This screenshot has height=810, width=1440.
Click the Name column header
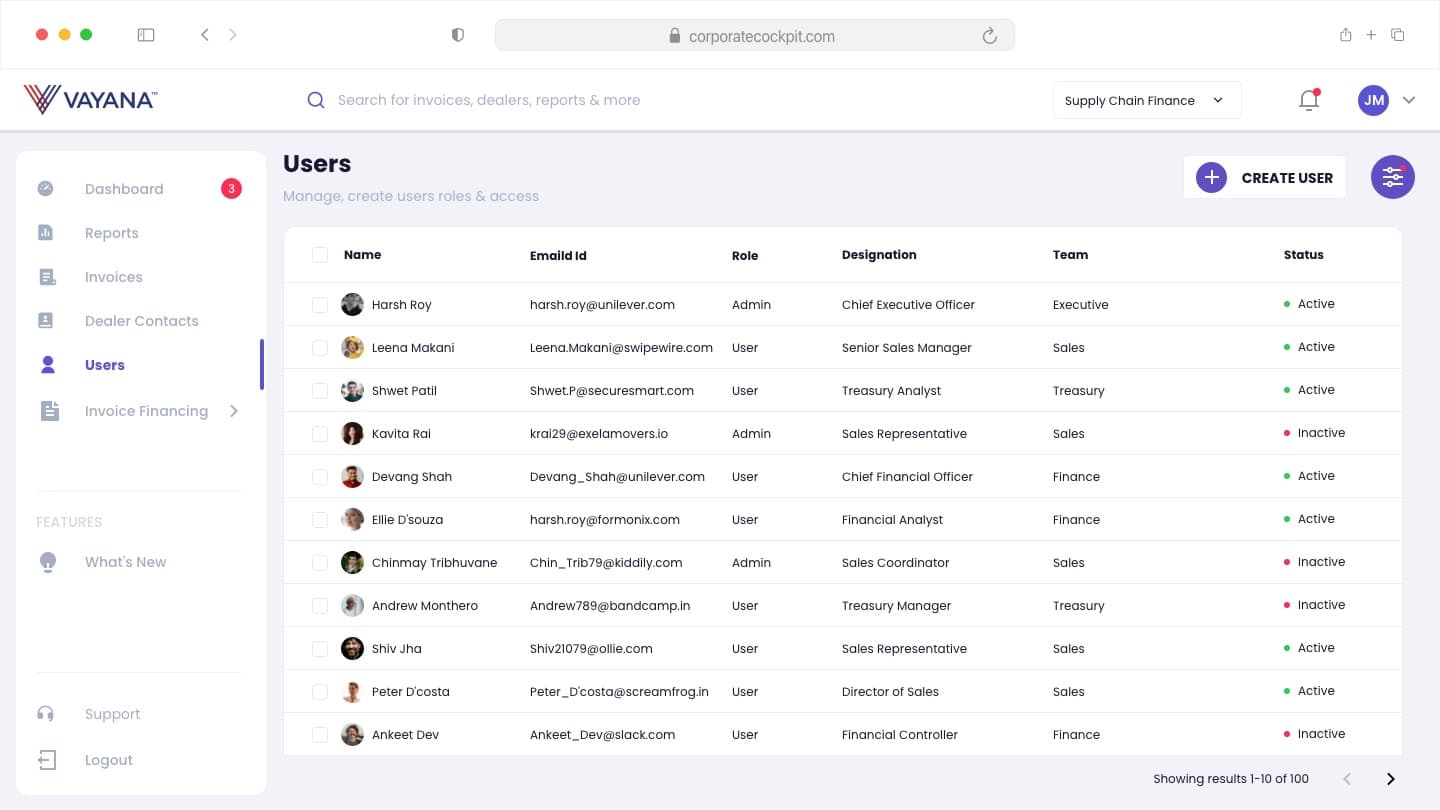[x=362, y=255]
